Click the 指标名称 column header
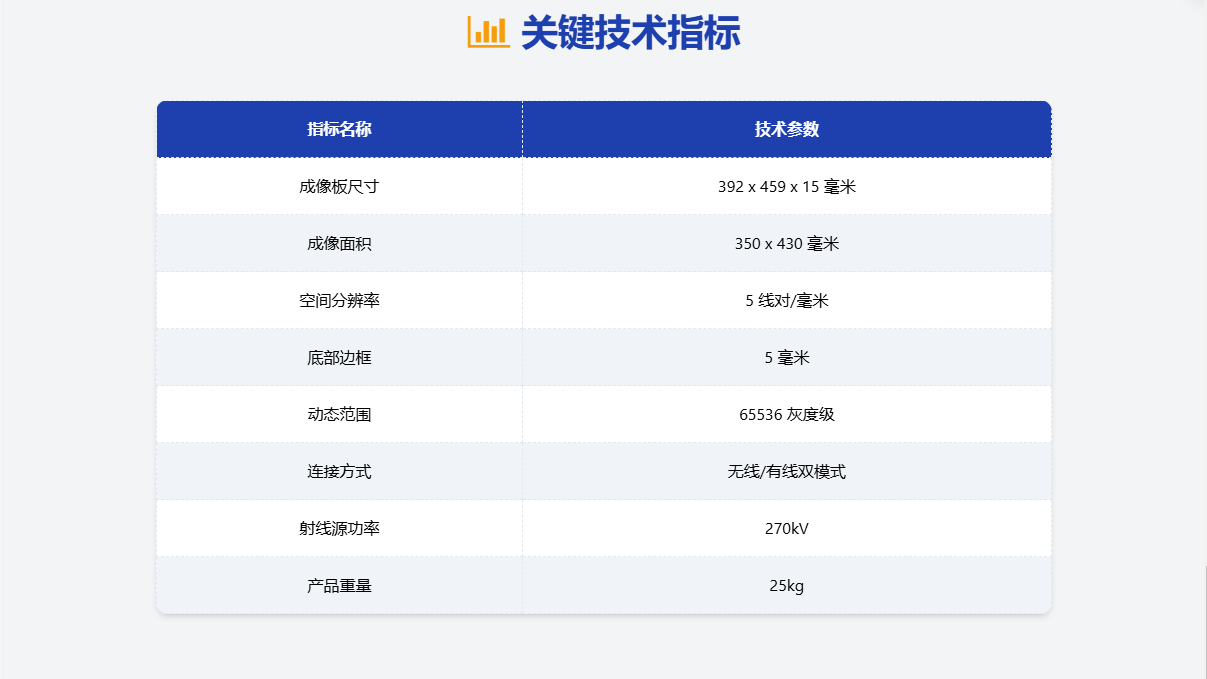 pos(338,129)
